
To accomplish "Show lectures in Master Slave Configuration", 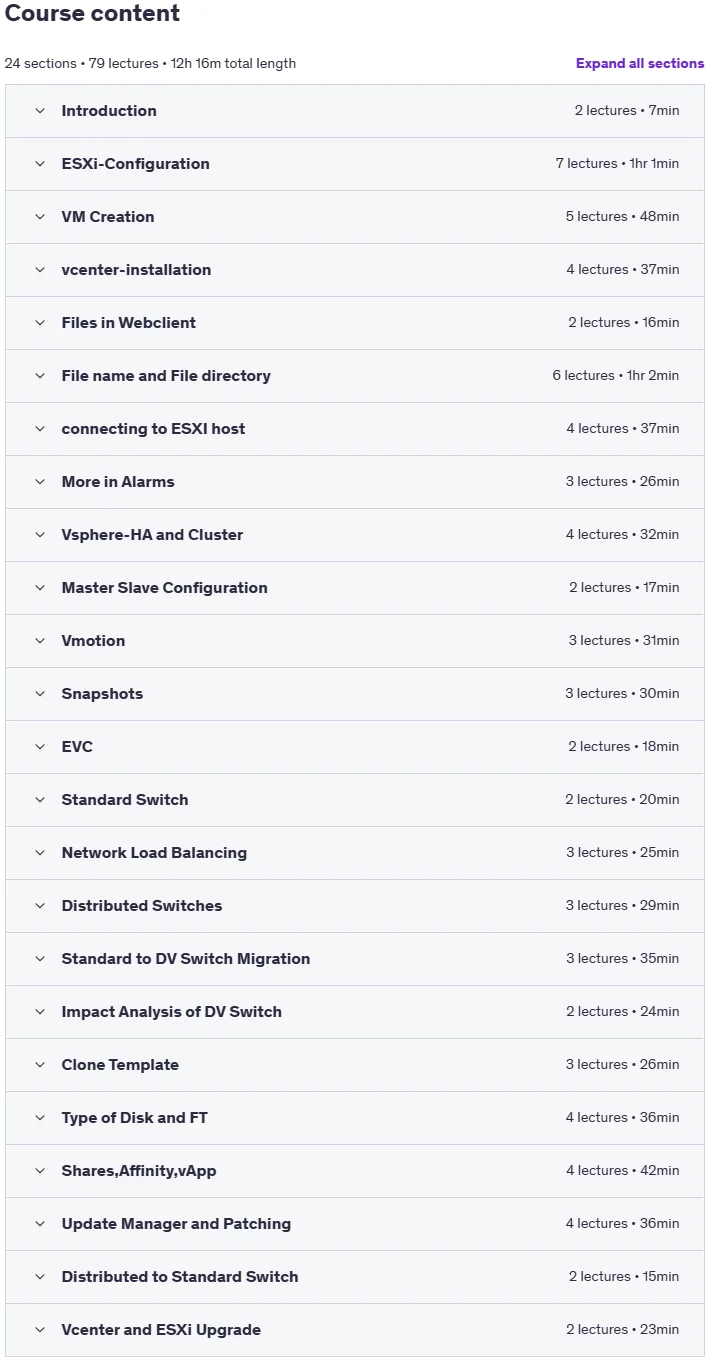I will pyautogui.click(x=355, y=588).
